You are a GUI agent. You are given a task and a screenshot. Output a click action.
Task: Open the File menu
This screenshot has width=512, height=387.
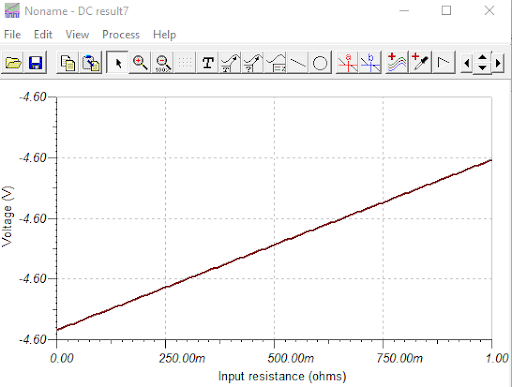tap(12, 34)
